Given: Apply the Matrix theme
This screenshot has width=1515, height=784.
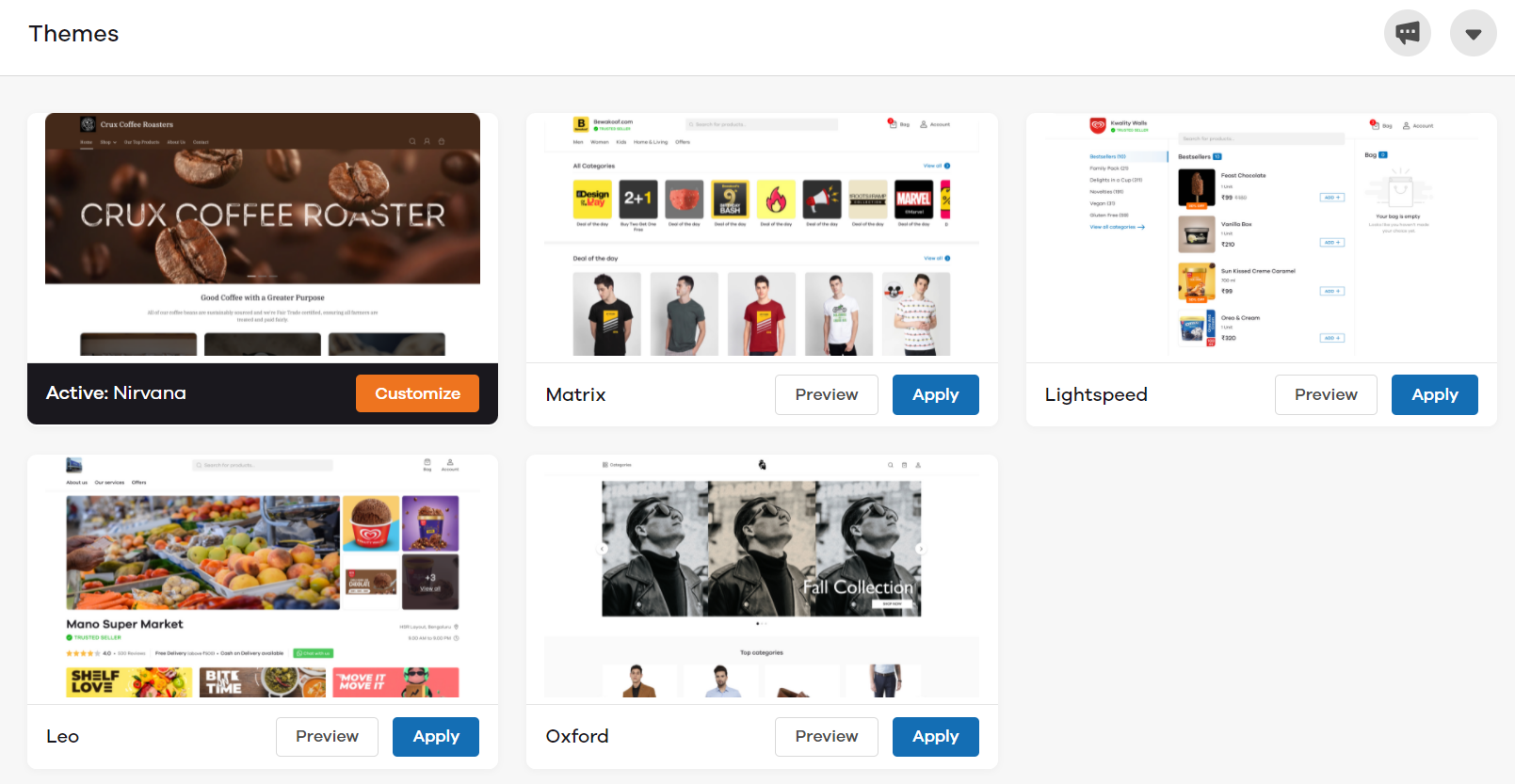Looking at the screenshot, I should pyautogui.click(x=935, y=394).
